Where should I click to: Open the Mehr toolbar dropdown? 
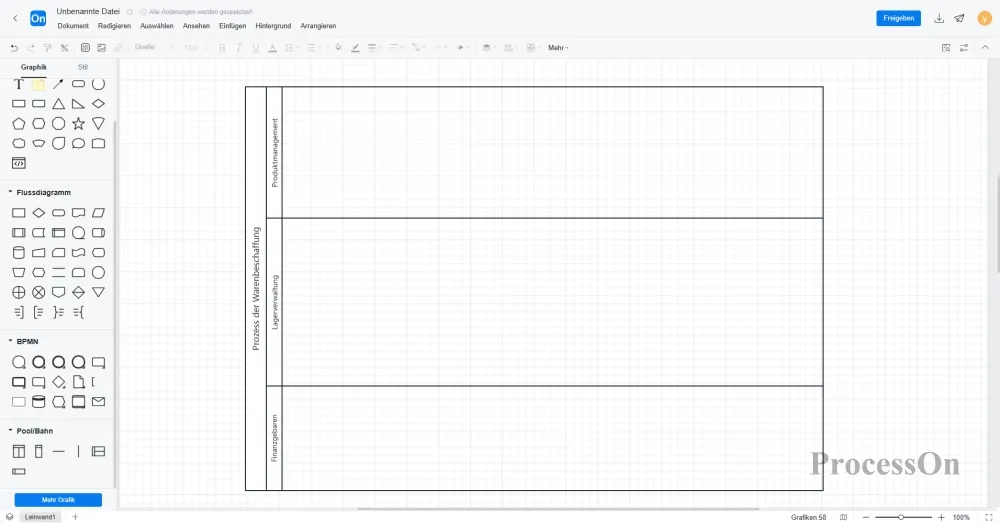558,47
